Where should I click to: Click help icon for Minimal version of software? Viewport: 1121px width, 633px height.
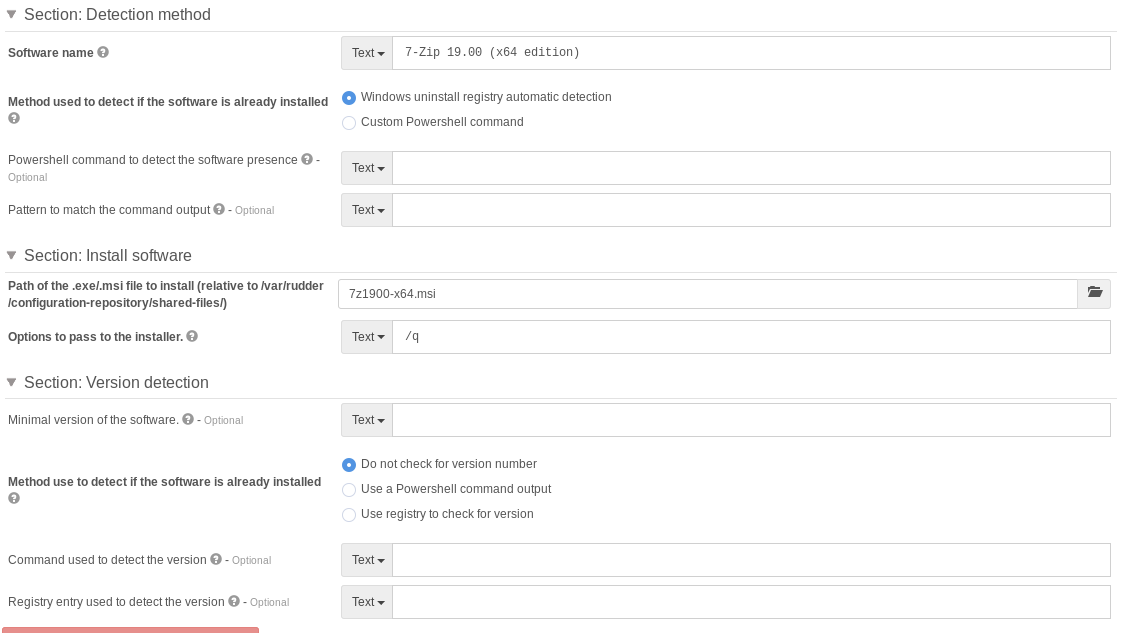point(188,419)
